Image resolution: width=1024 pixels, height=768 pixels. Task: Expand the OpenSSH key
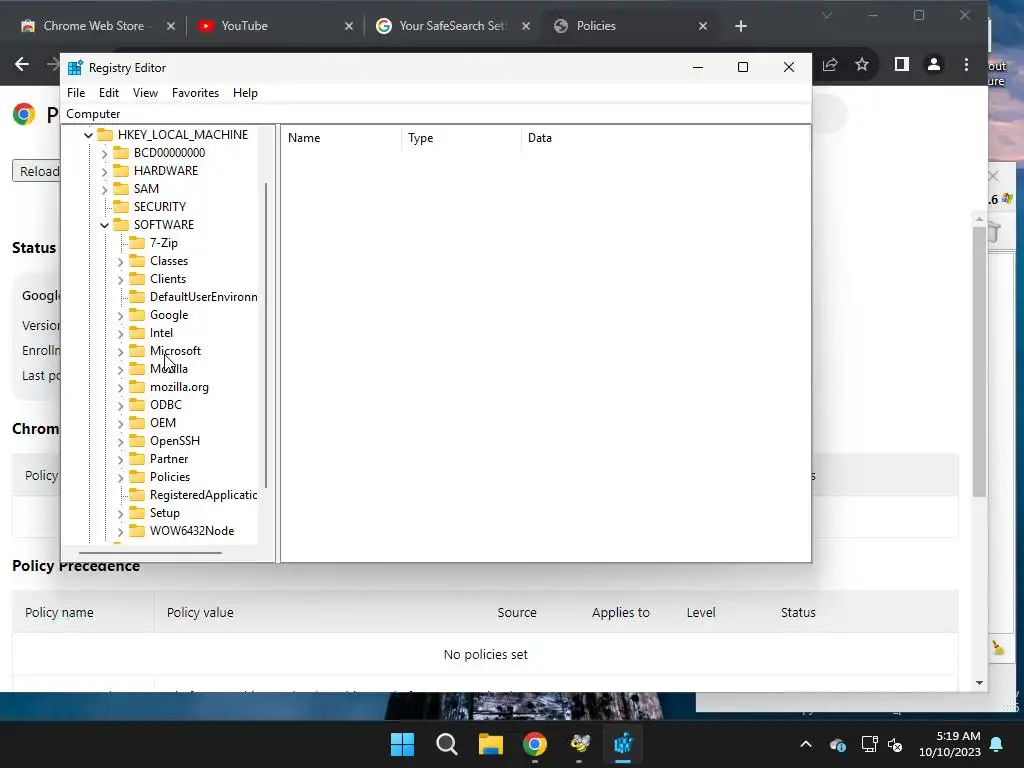[x=120, y=441]
